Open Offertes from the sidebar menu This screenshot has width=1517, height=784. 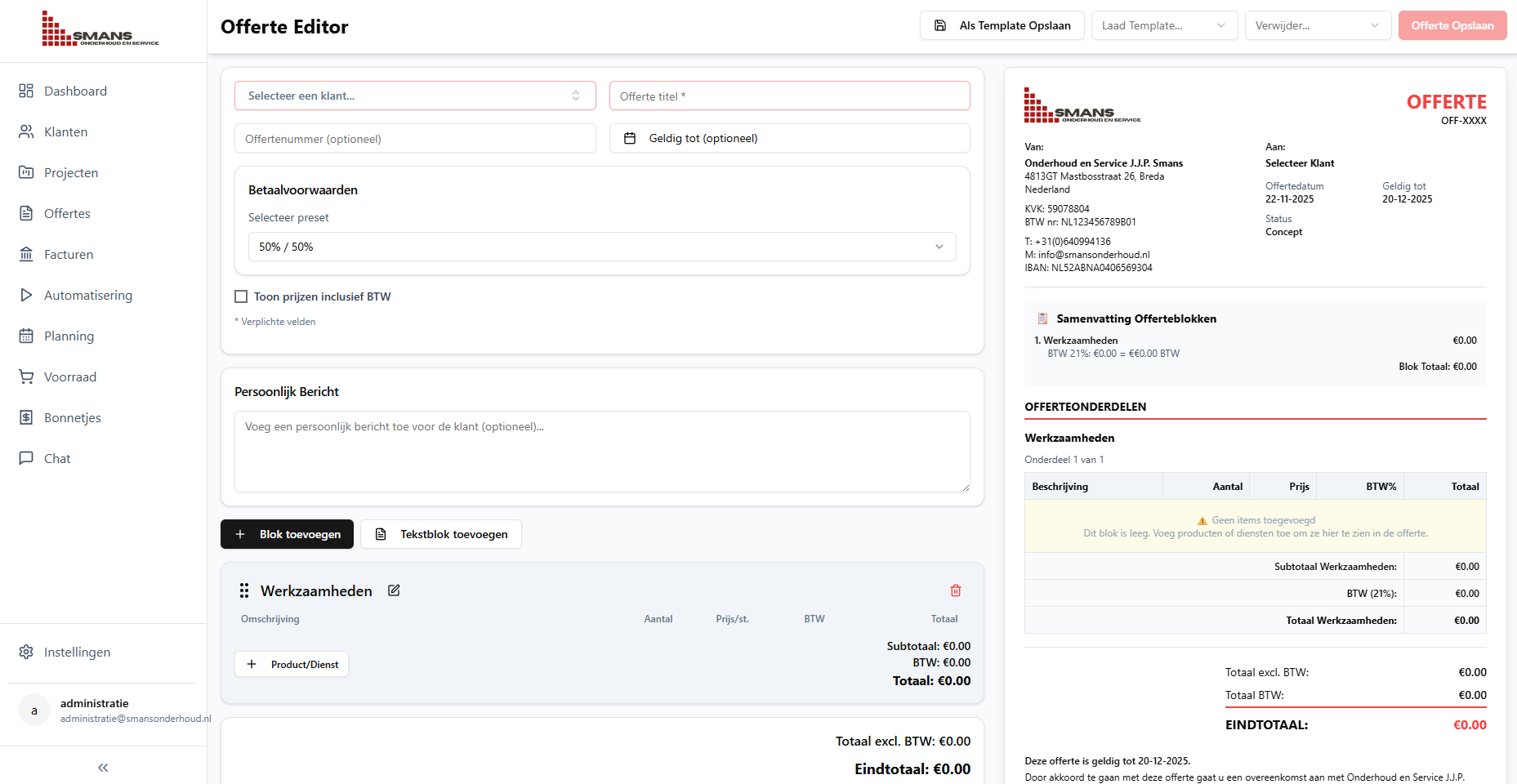pyautogui.click(x=26, y=213)
